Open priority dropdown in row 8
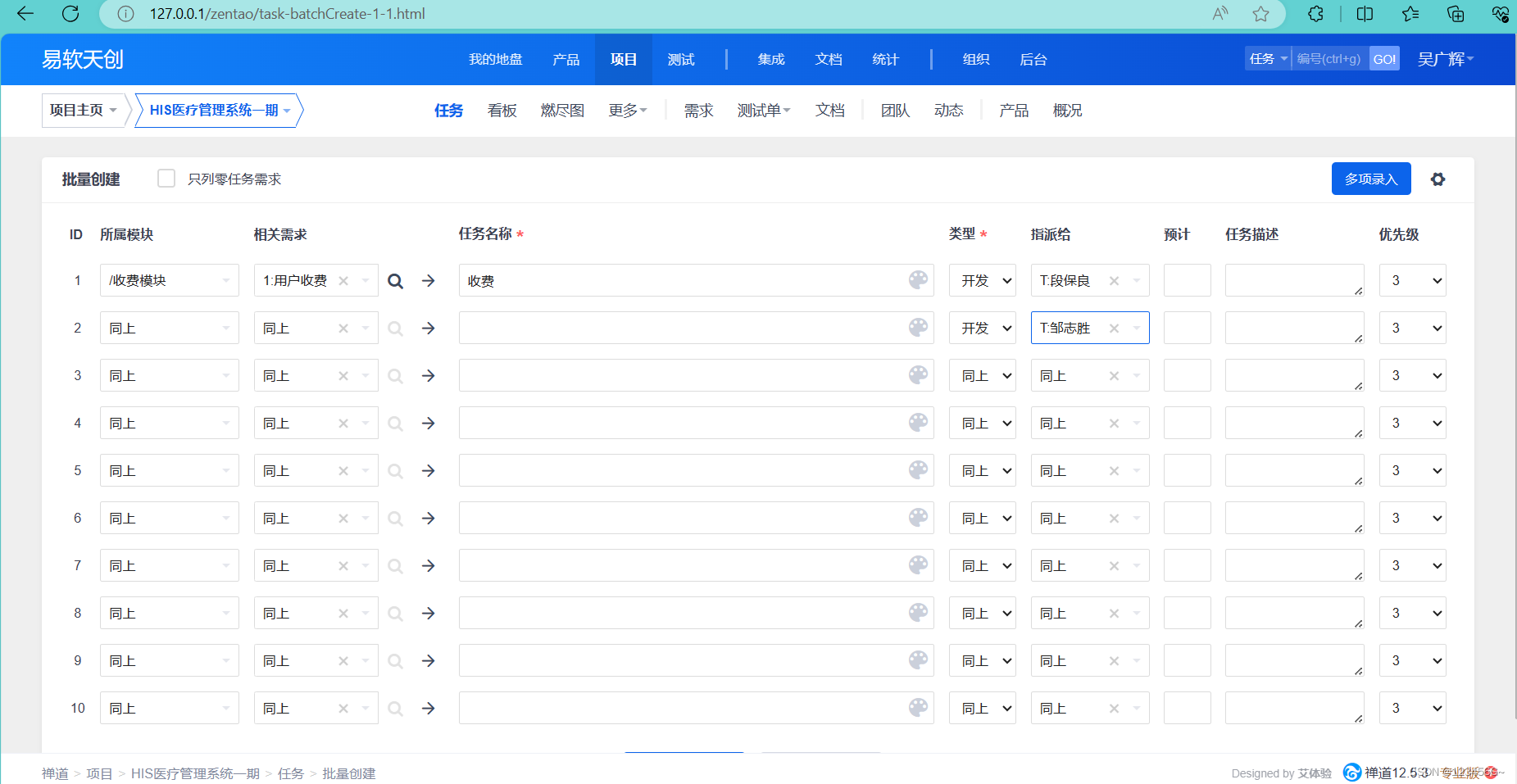Screen dimensions: 1517x784 point(1412,614)
